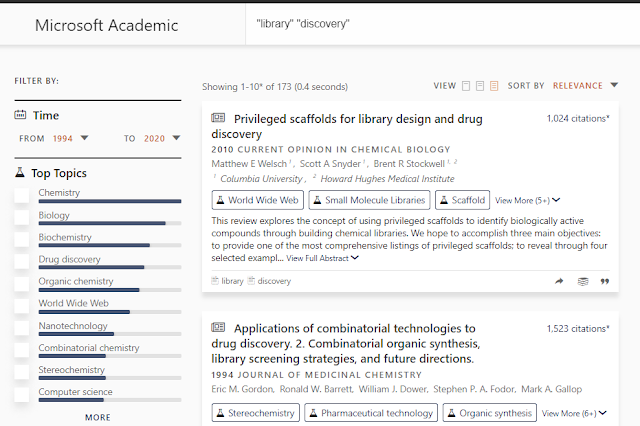640x426 pixels.
Task: Open the Sort By Relevance dropdown
Action: [585, 86]
